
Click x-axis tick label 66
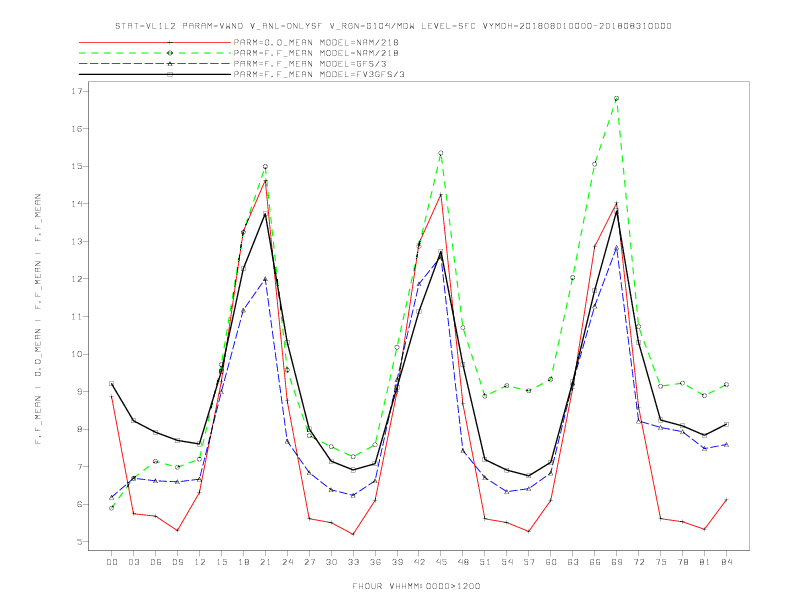click(595, 562)
